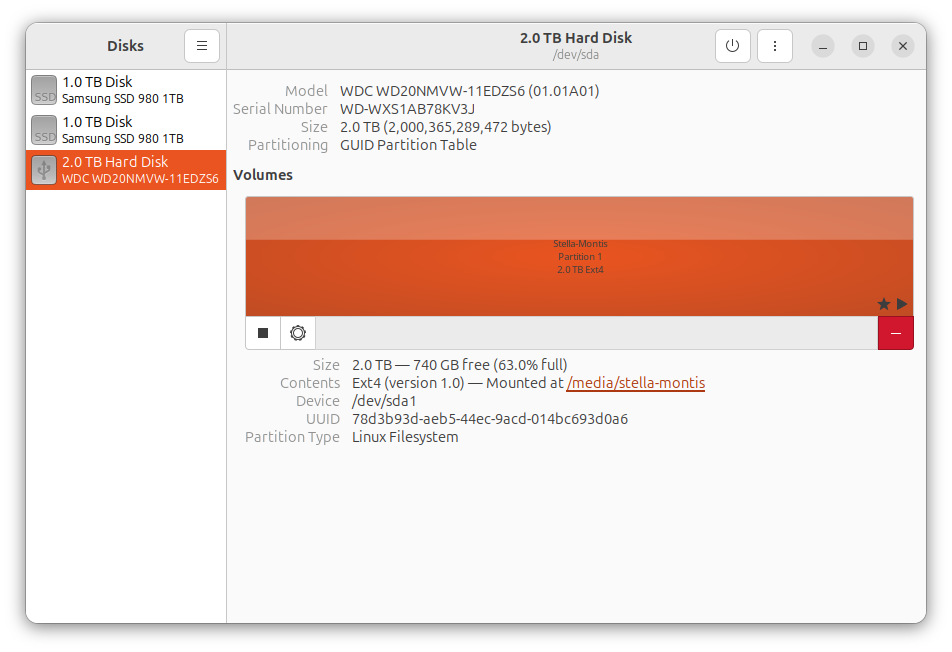Minimize the Disks window

(x=823, y=46)
